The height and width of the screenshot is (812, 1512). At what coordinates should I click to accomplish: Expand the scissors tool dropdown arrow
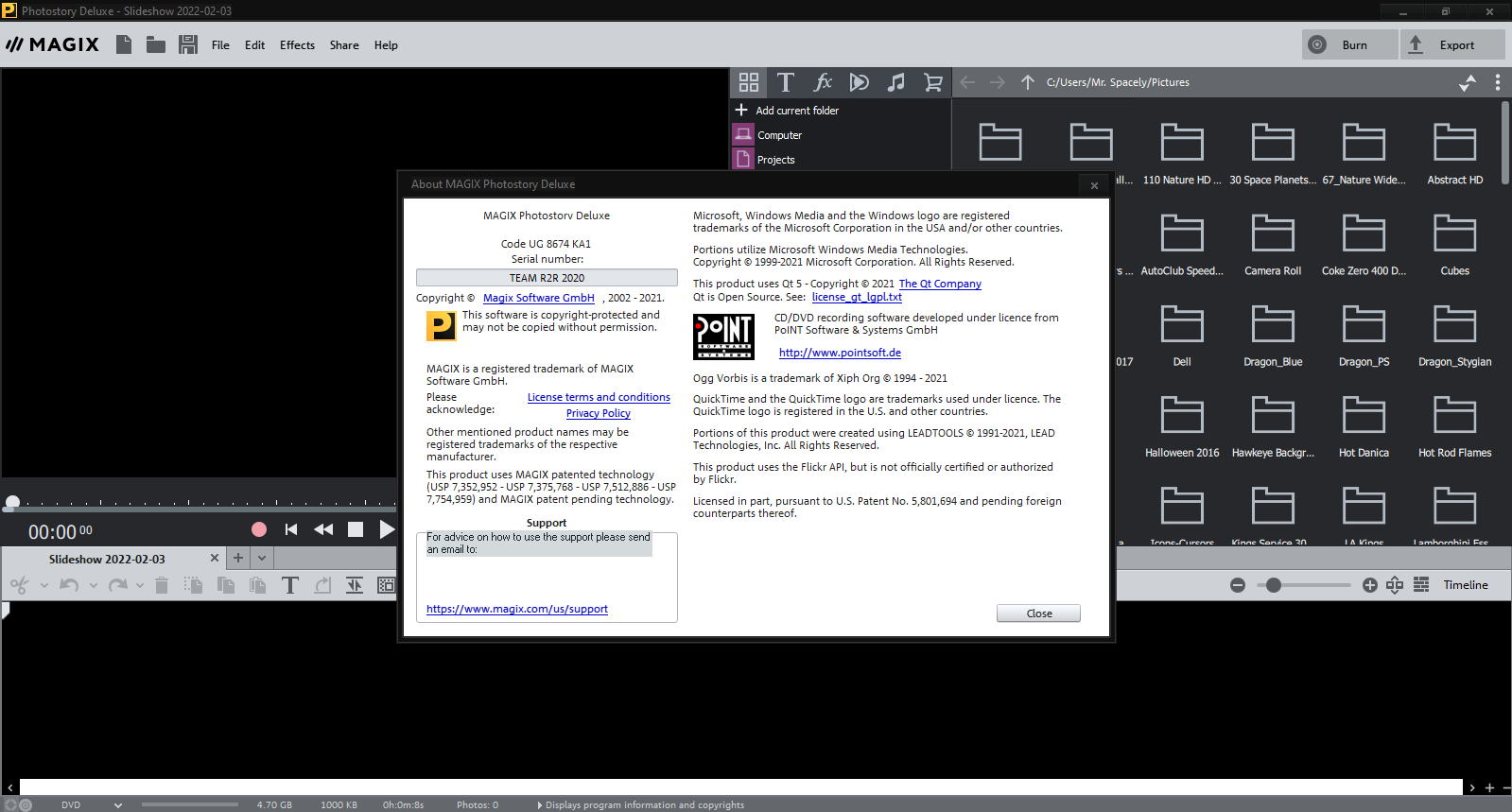tap(43, 586)
